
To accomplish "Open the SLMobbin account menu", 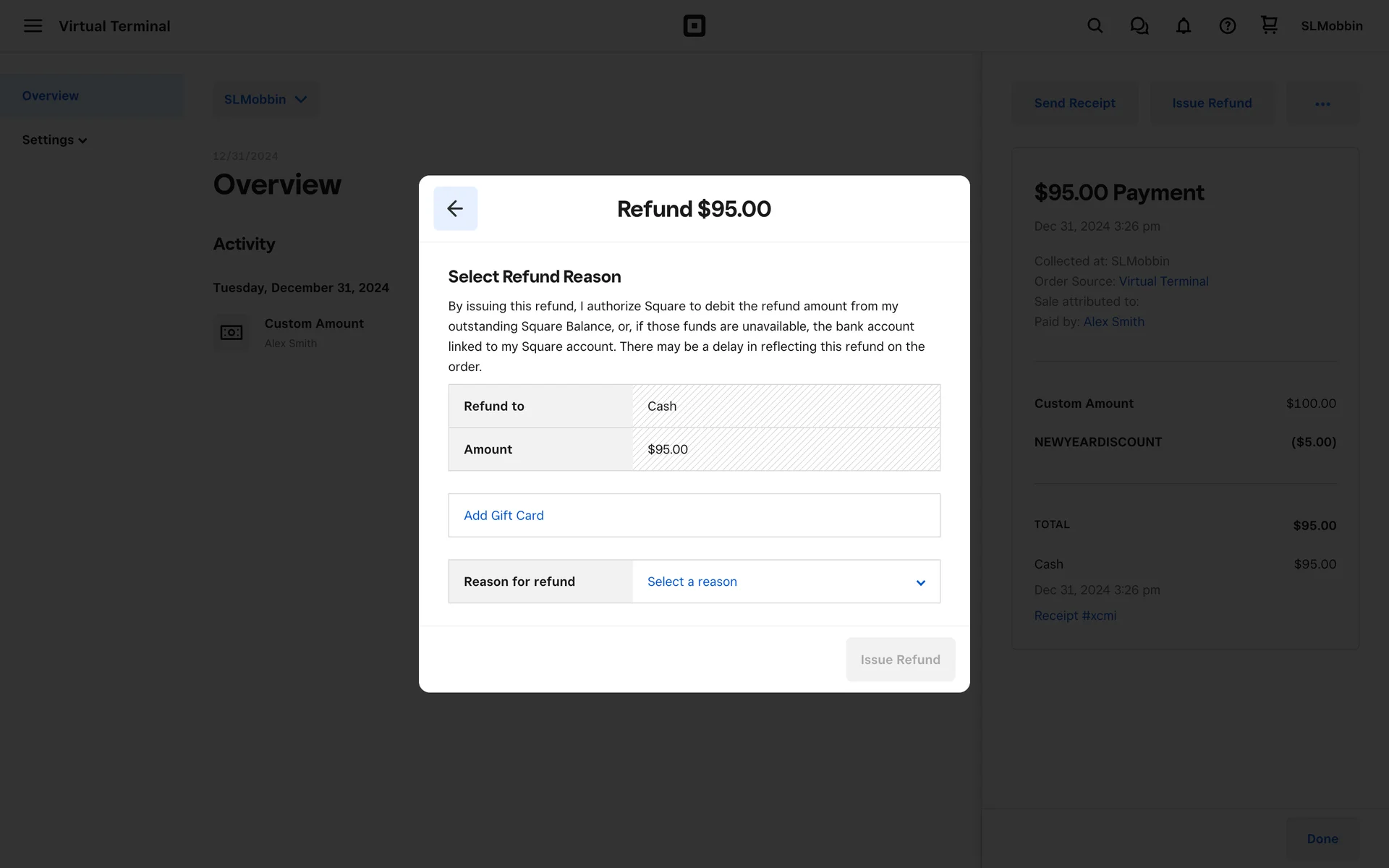I will (1331, 26).
